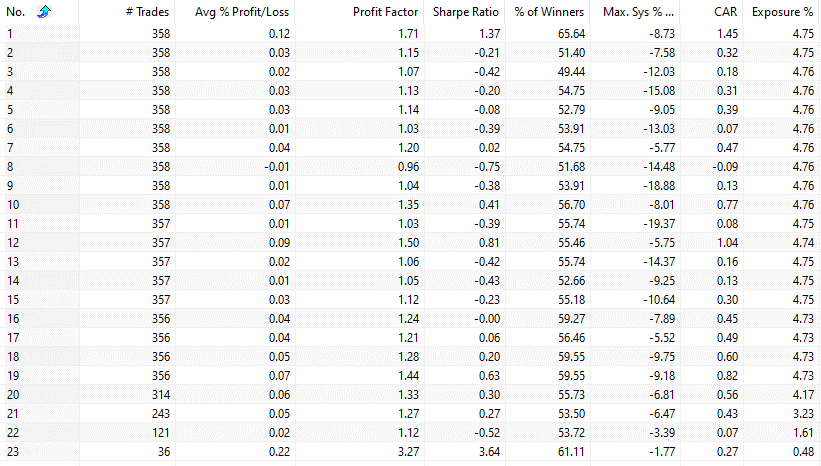Select row number 15 in No. column
Viewport: 821px width, 466px height.
(13, 299)
